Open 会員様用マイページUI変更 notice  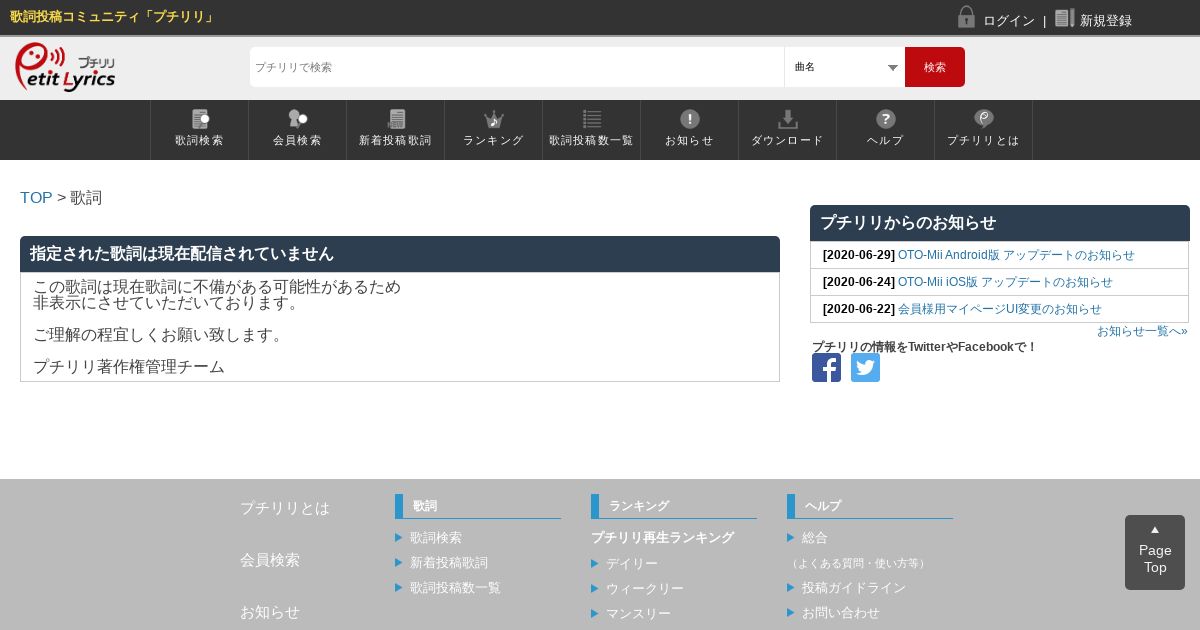pyautogui.click(x=1000, y=309)
